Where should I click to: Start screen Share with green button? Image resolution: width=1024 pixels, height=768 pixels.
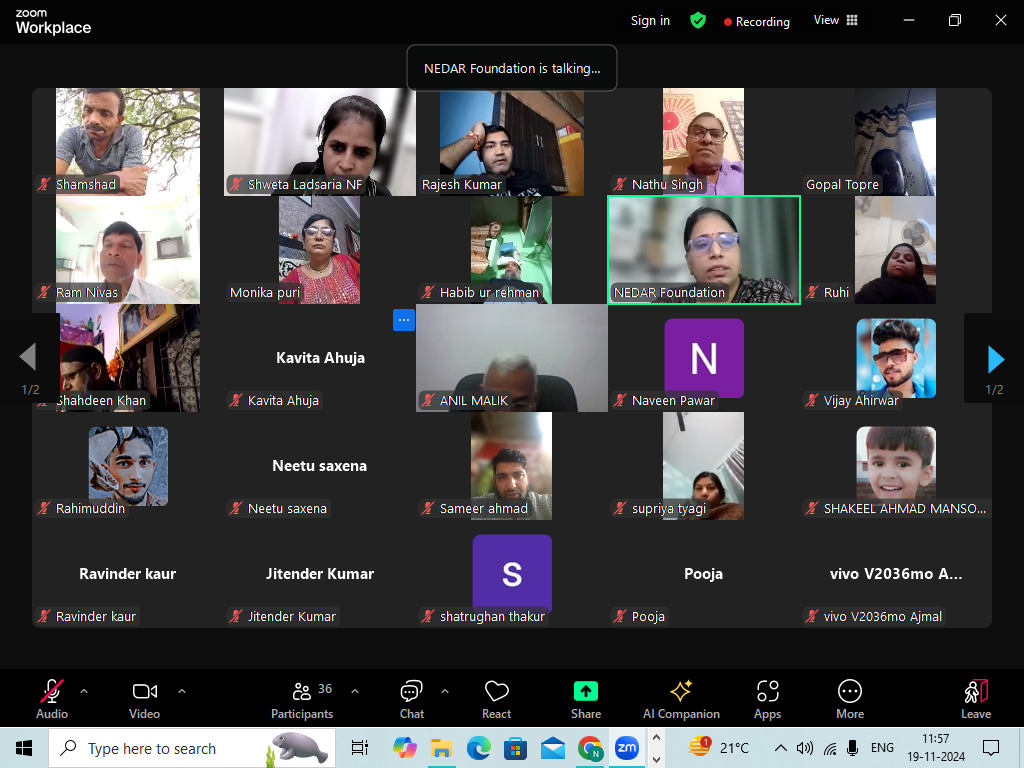(586, 691)
